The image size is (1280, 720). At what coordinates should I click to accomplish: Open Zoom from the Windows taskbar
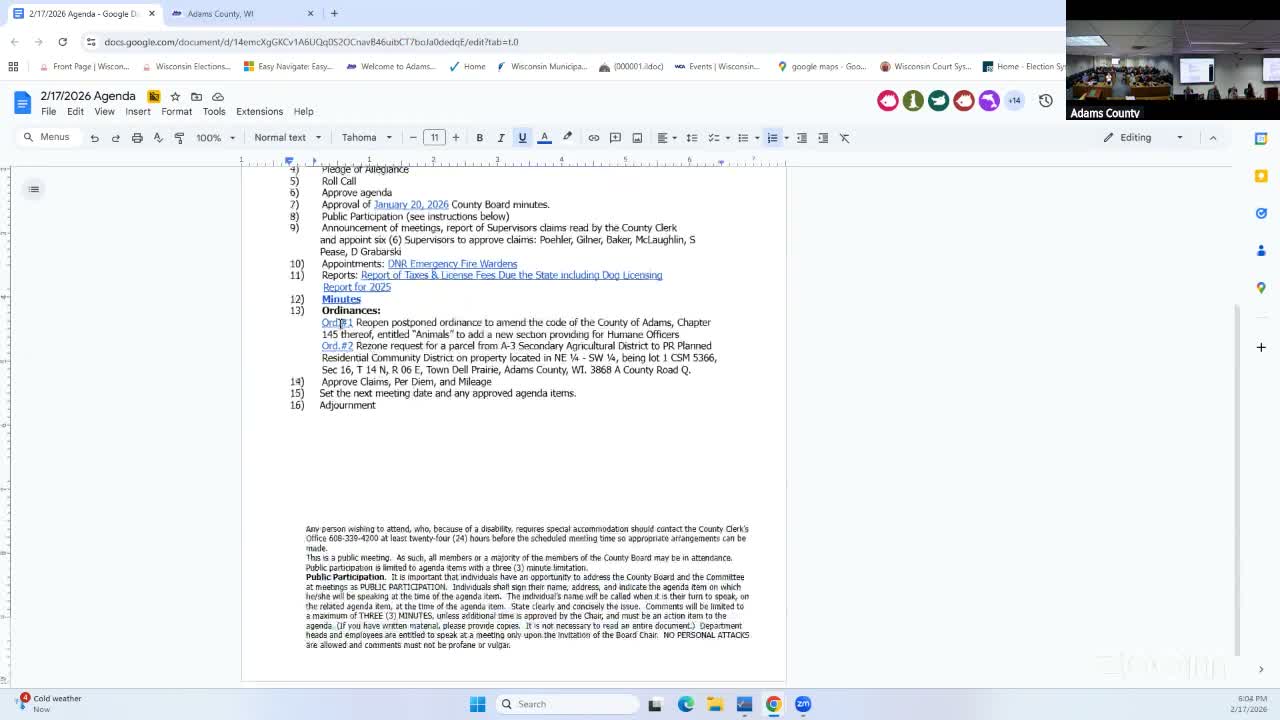[803, 704]
